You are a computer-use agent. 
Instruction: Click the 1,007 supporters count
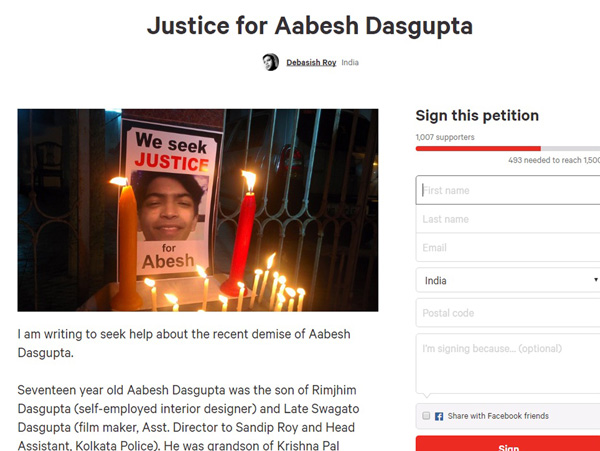445,137
